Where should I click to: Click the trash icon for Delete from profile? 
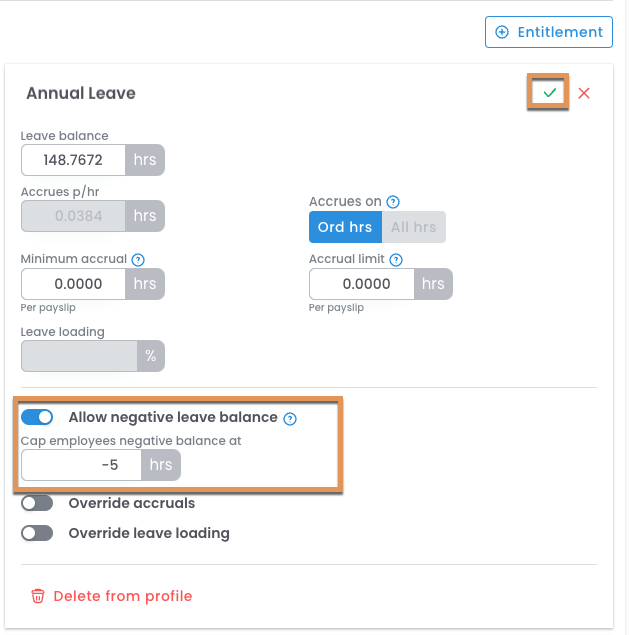point(38,596)
